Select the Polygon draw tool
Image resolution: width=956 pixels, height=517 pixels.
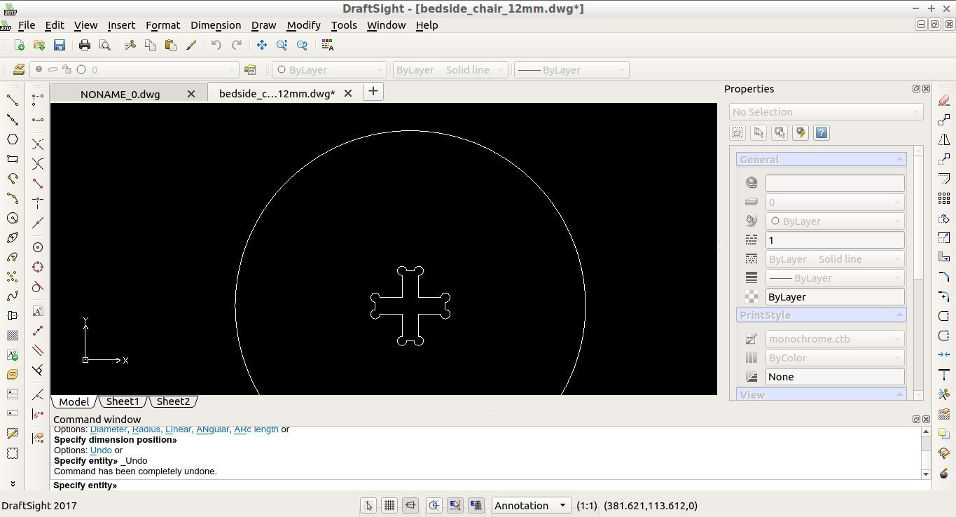click(12, 139)
